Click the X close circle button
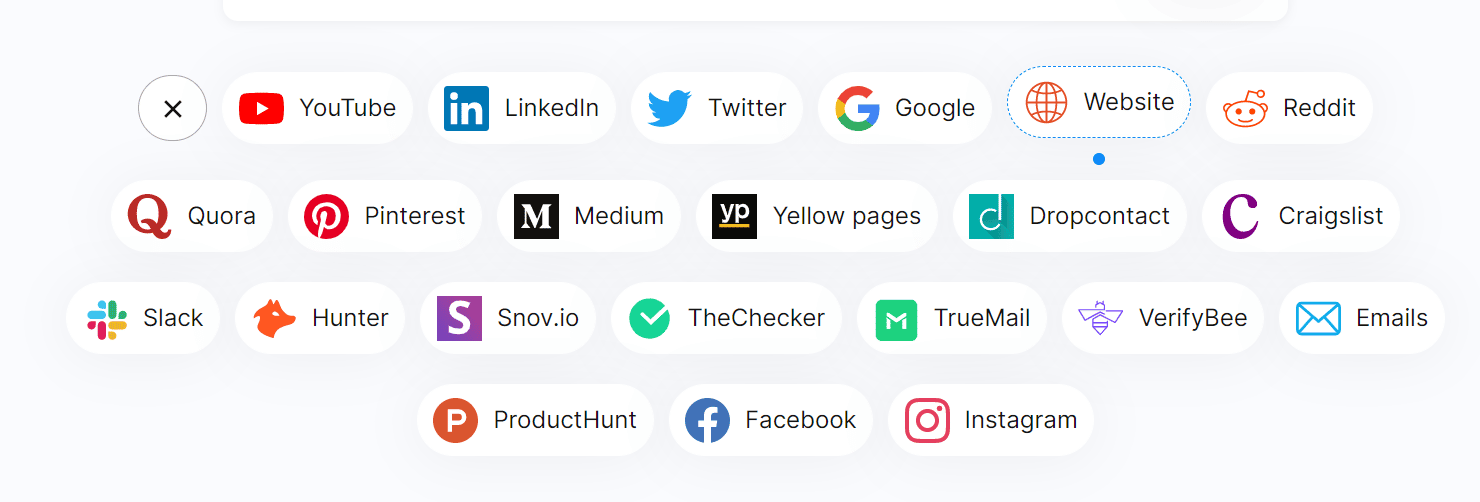The image size is (1480, 502). tap(172, 108)
